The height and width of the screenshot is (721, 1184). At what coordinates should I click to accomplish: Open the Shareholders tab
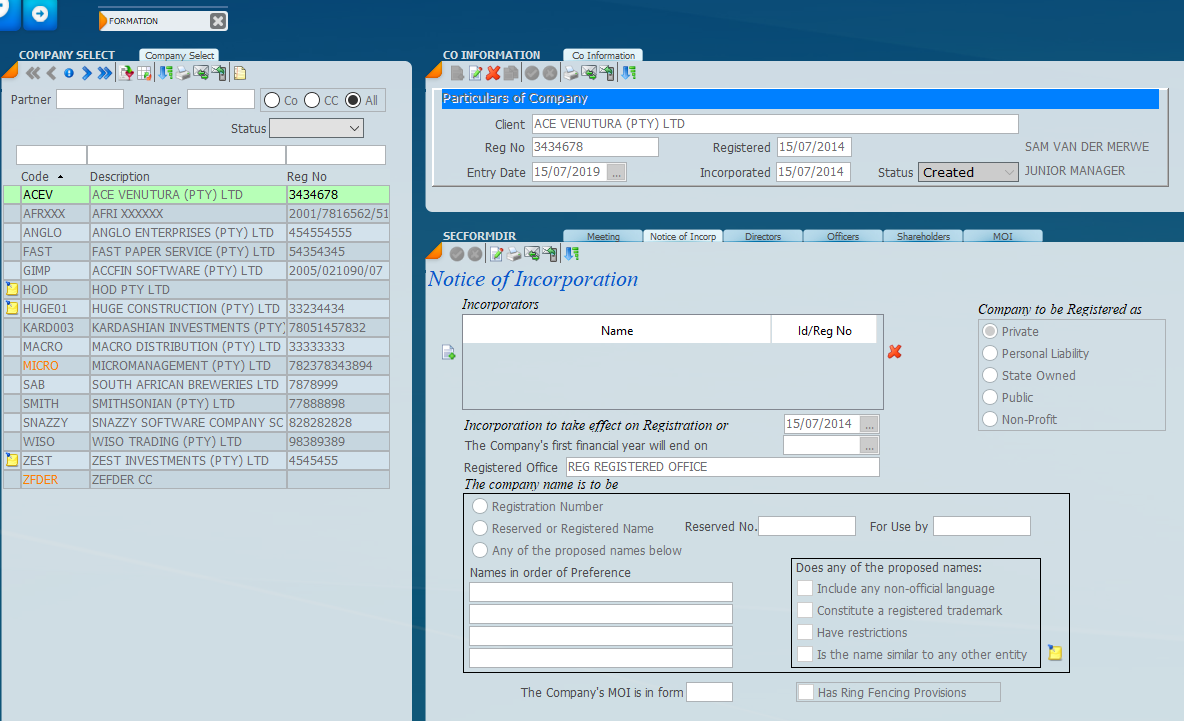point(923,237)
